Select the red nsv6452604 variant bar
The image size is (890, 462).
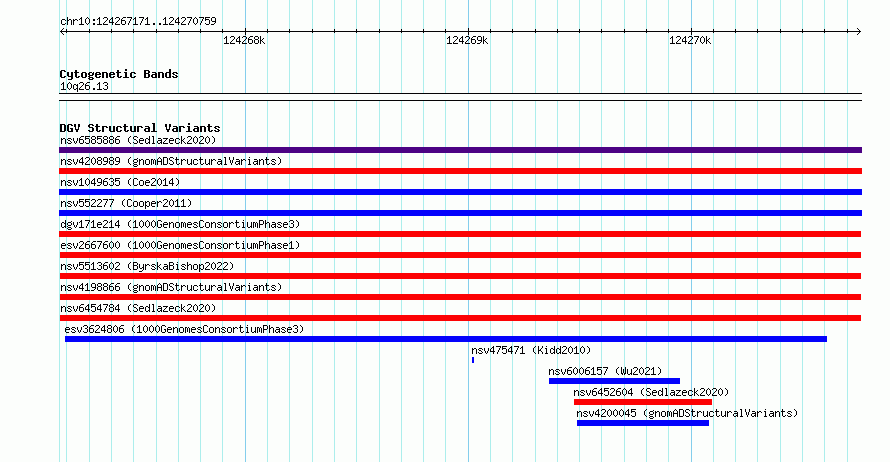click(x=643, y=402)
